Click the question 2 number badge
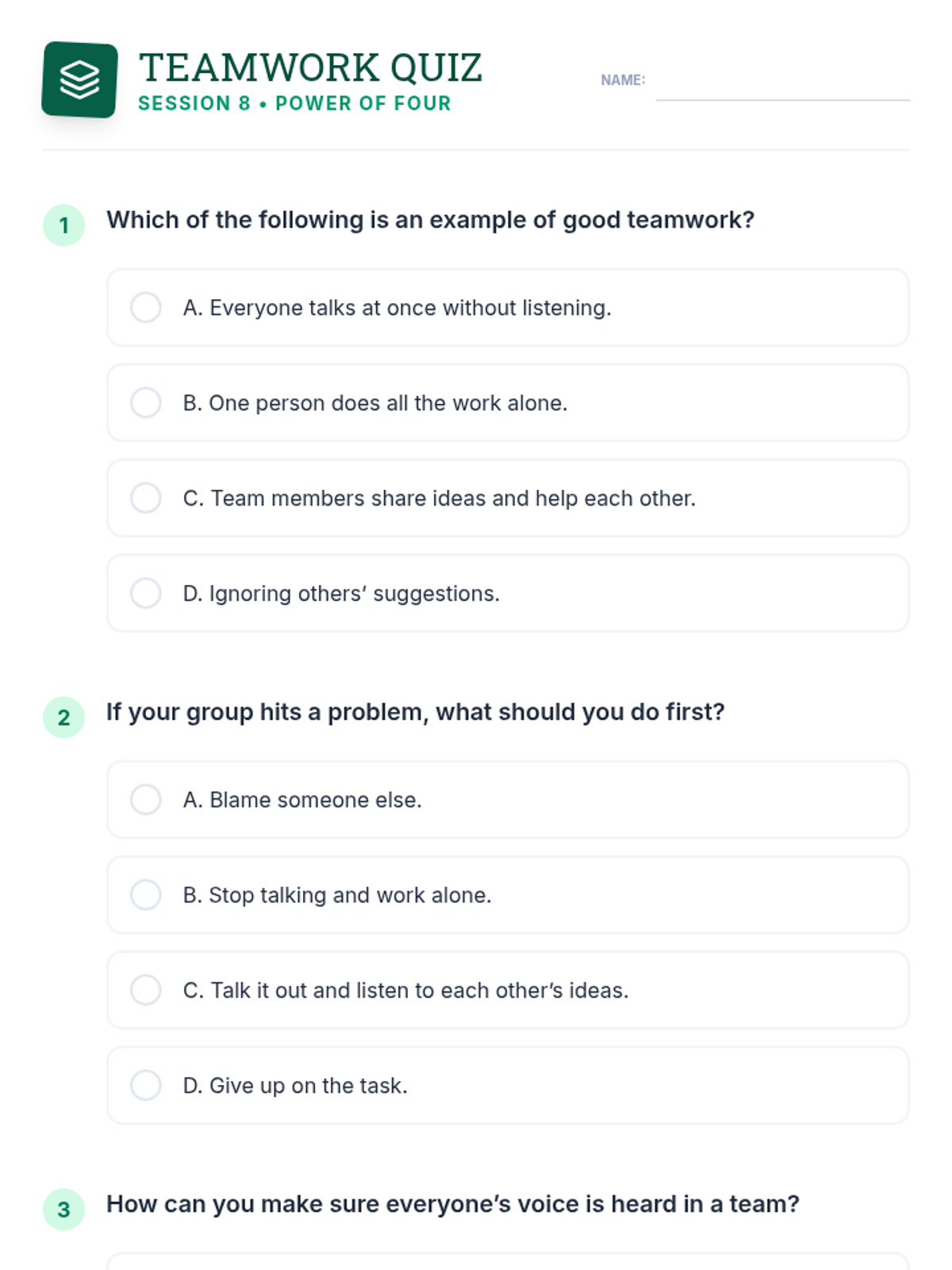952x1270 pixels. (63, 718)
